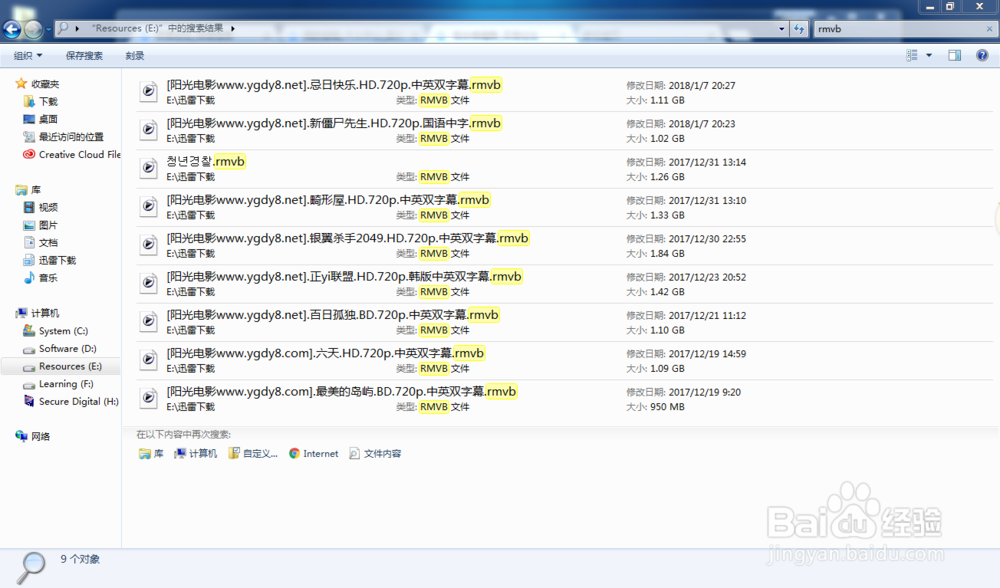The height and width of the screenshot is (588, 1000).
Task: Select 计算机 in navigation pane
Action: 38,313
